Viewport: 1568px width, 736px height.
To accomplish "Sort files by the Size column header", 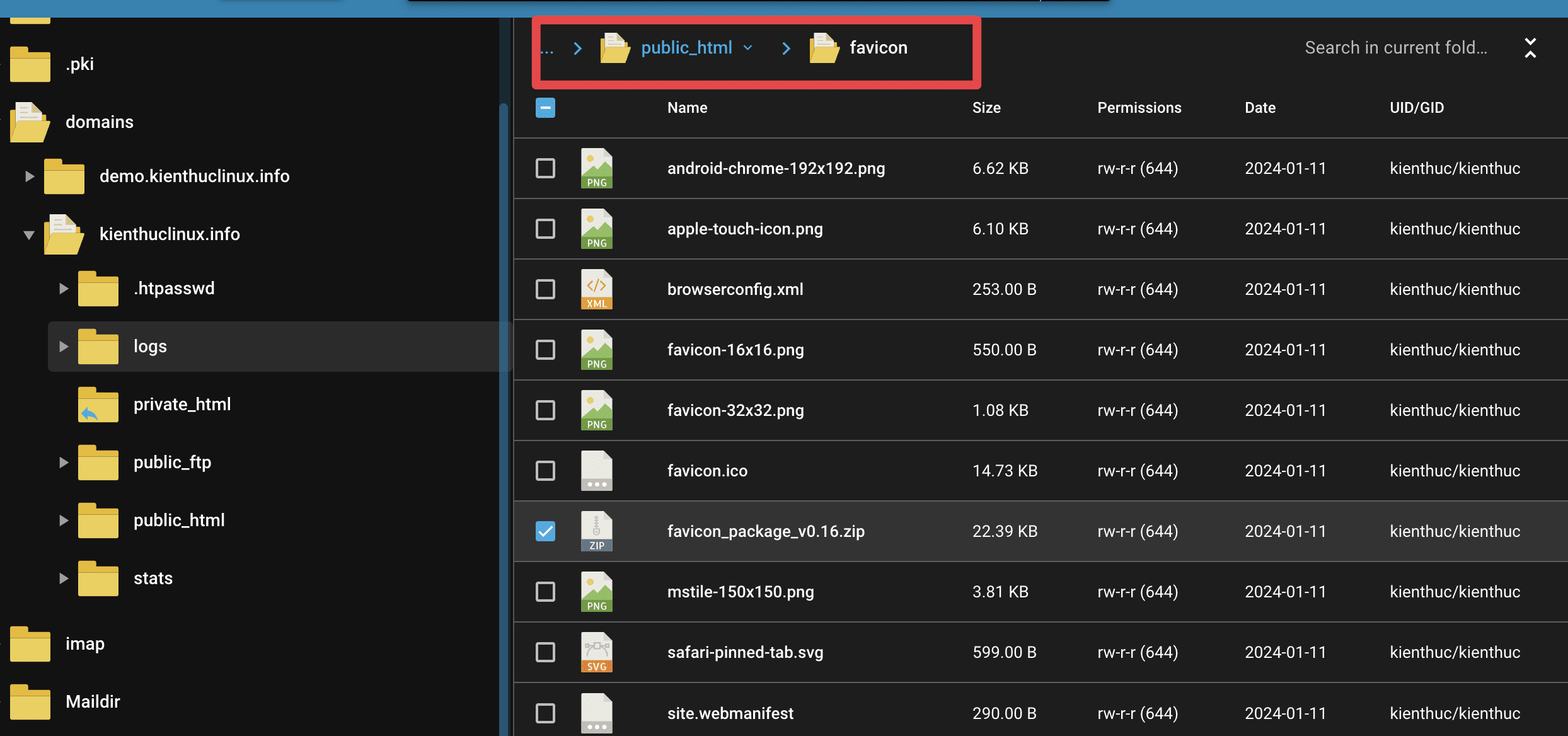I will pyautogui.click(x=986, y=108).
